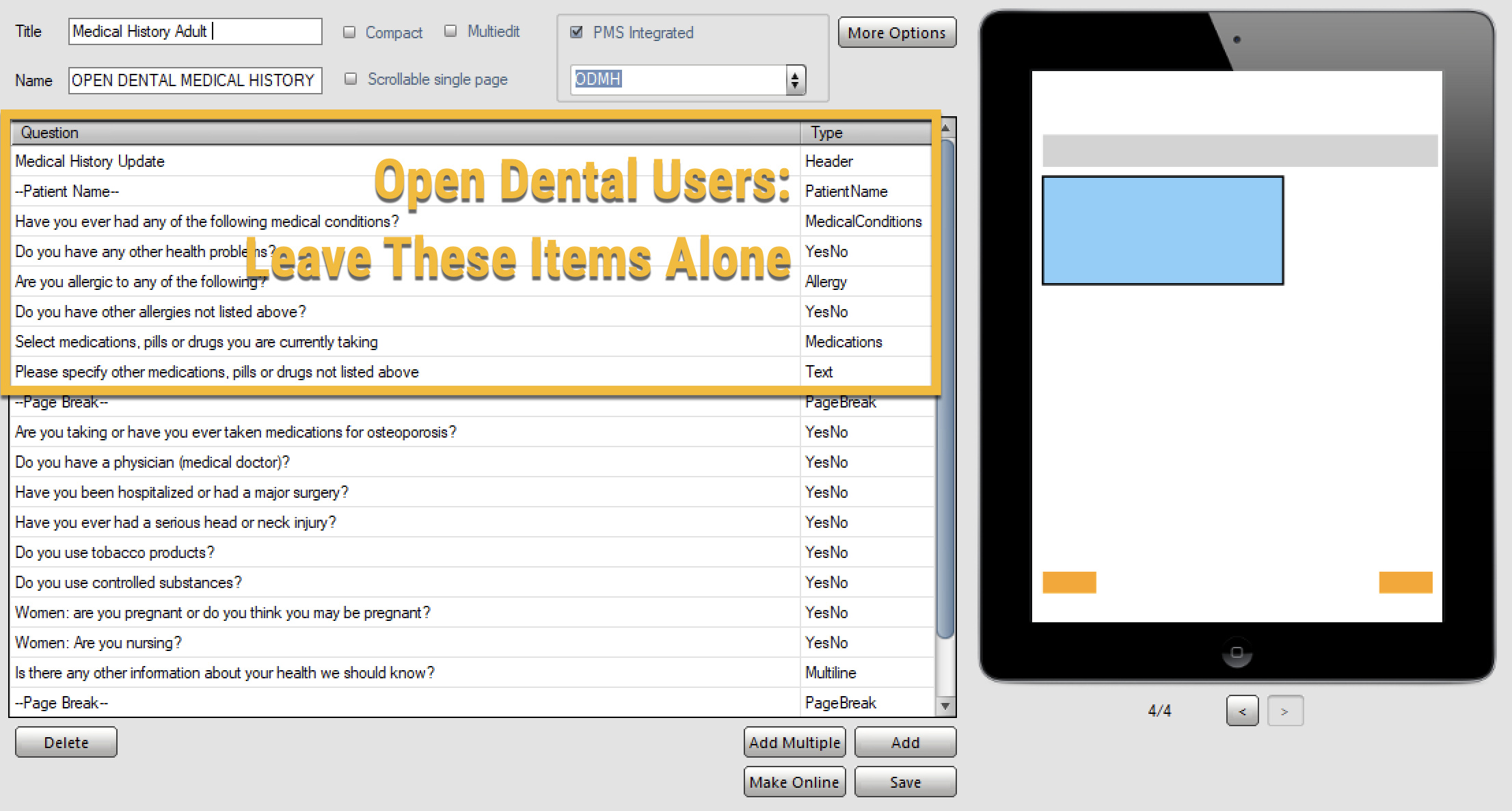Select the 'Medical History Update' row

coord(472,161)
